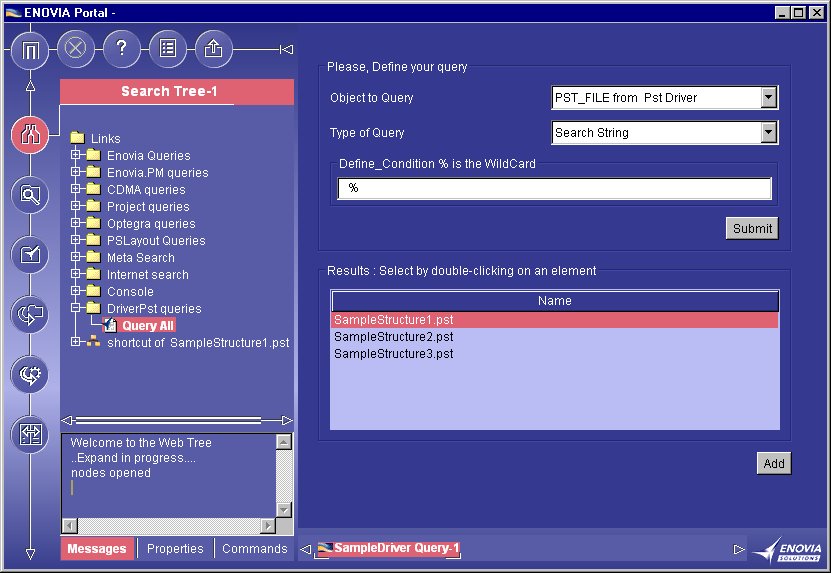Expand the Internet search folder
The height and width of the screenshot is (573, 831).
(x=75, y=274)
